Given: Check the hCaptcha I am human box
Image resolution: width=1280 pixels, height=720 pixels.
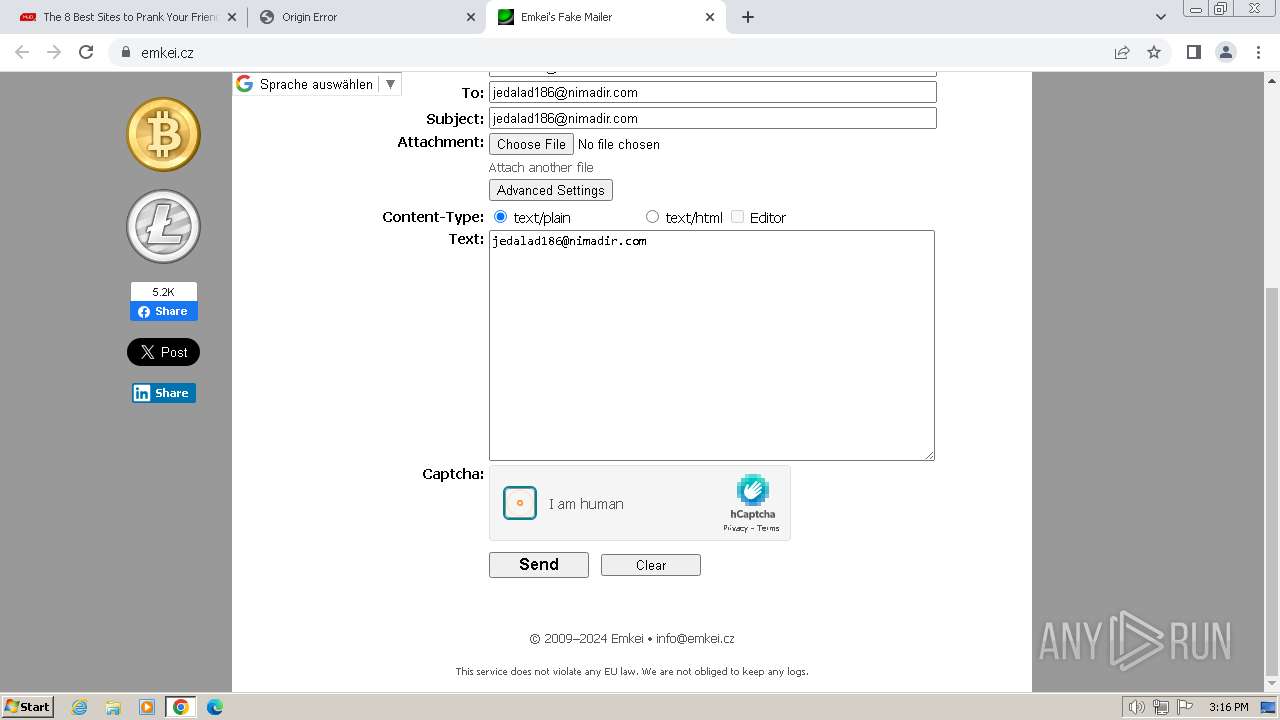Looking at the screenshot, I should [520, 503].
